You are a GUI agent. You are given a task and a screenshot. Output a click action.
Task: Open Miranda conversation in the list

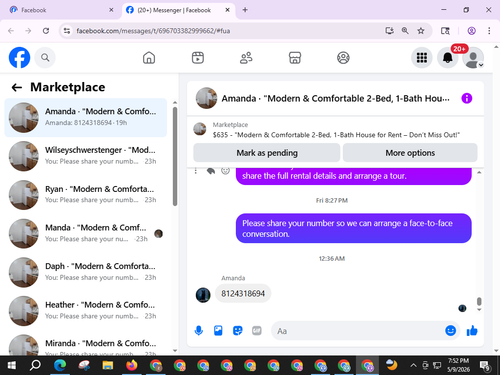86,344
